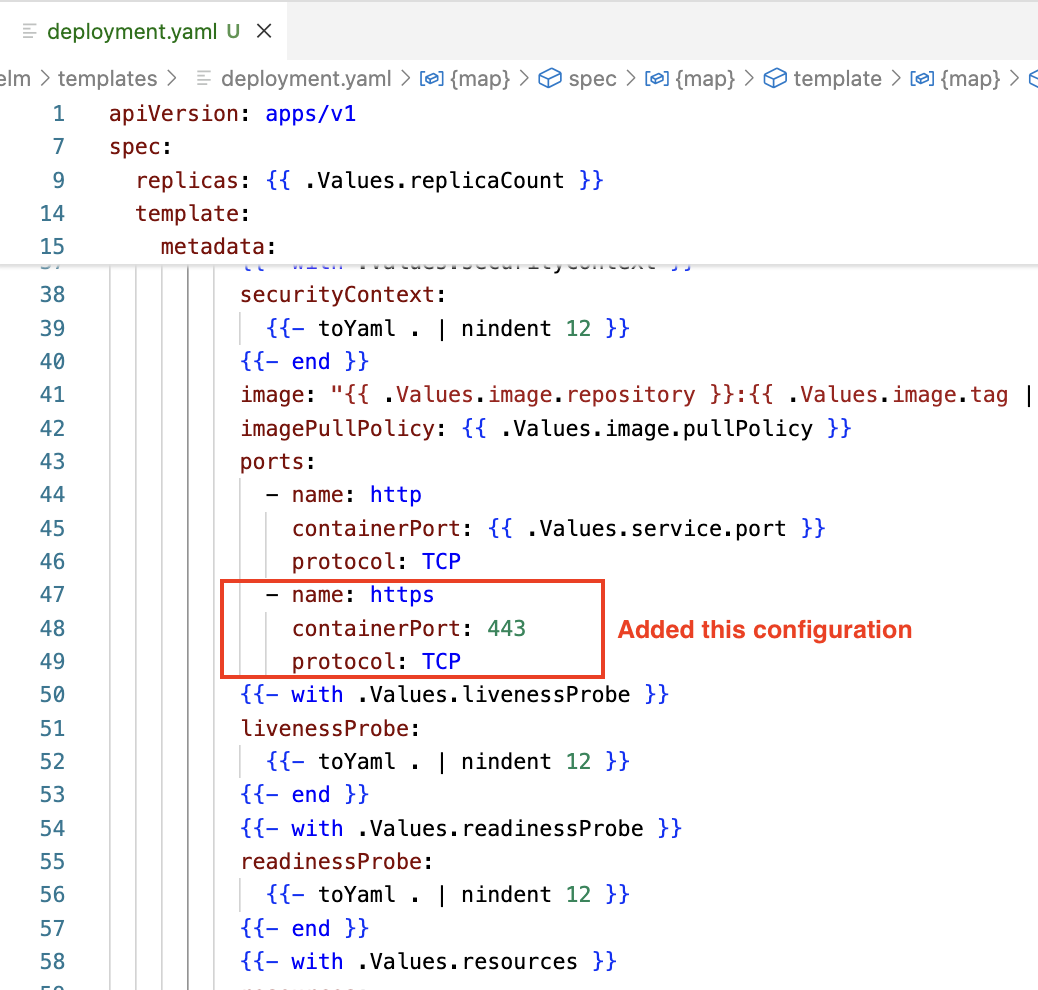Image resolution: width=1038 pixels, height=990 pixels.
Task: Select the {map} breadcrumb after spec
Action: point(705,79)
